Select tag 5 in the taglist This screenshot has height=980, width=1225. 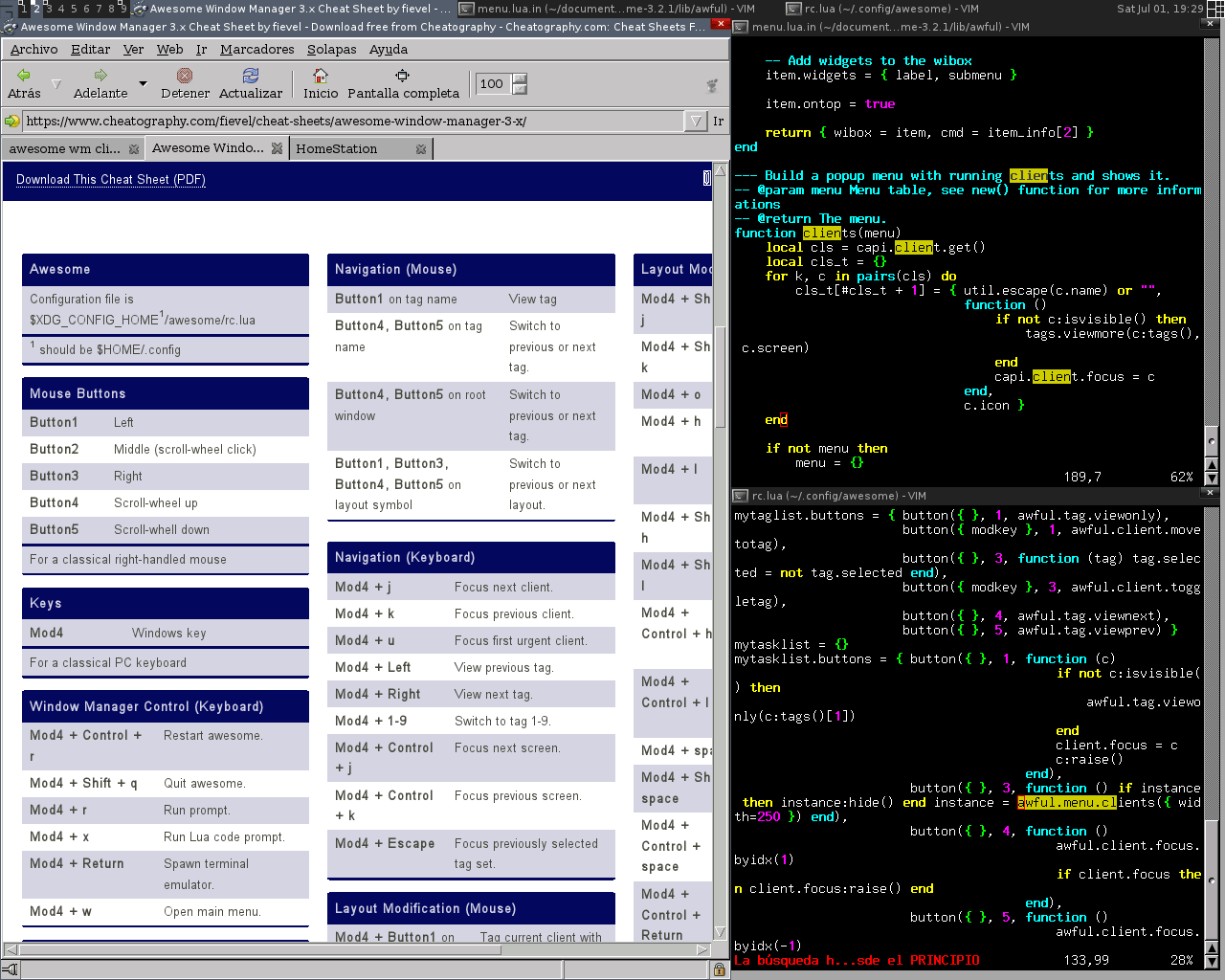tap(74, 9)
